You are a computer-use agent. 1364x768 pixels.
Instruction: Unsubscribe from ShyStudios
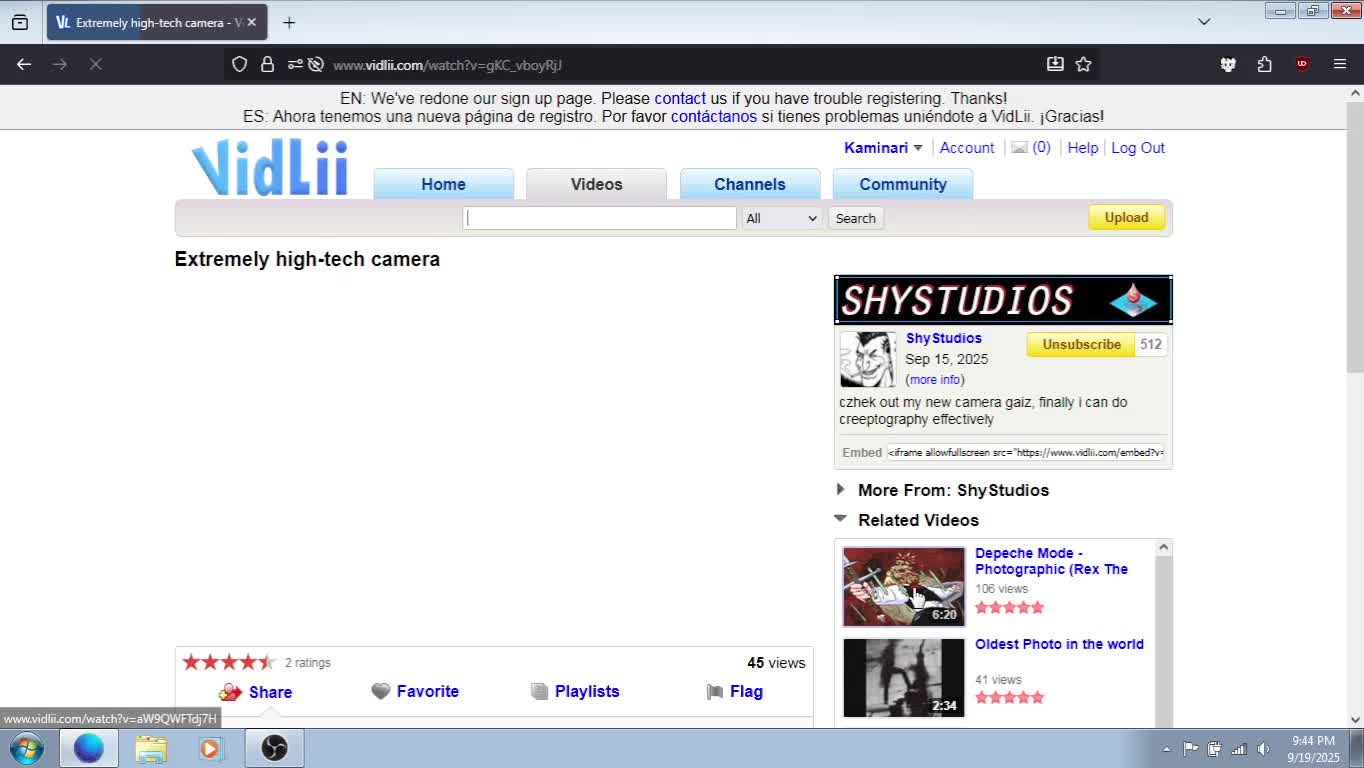point(1081,344)
